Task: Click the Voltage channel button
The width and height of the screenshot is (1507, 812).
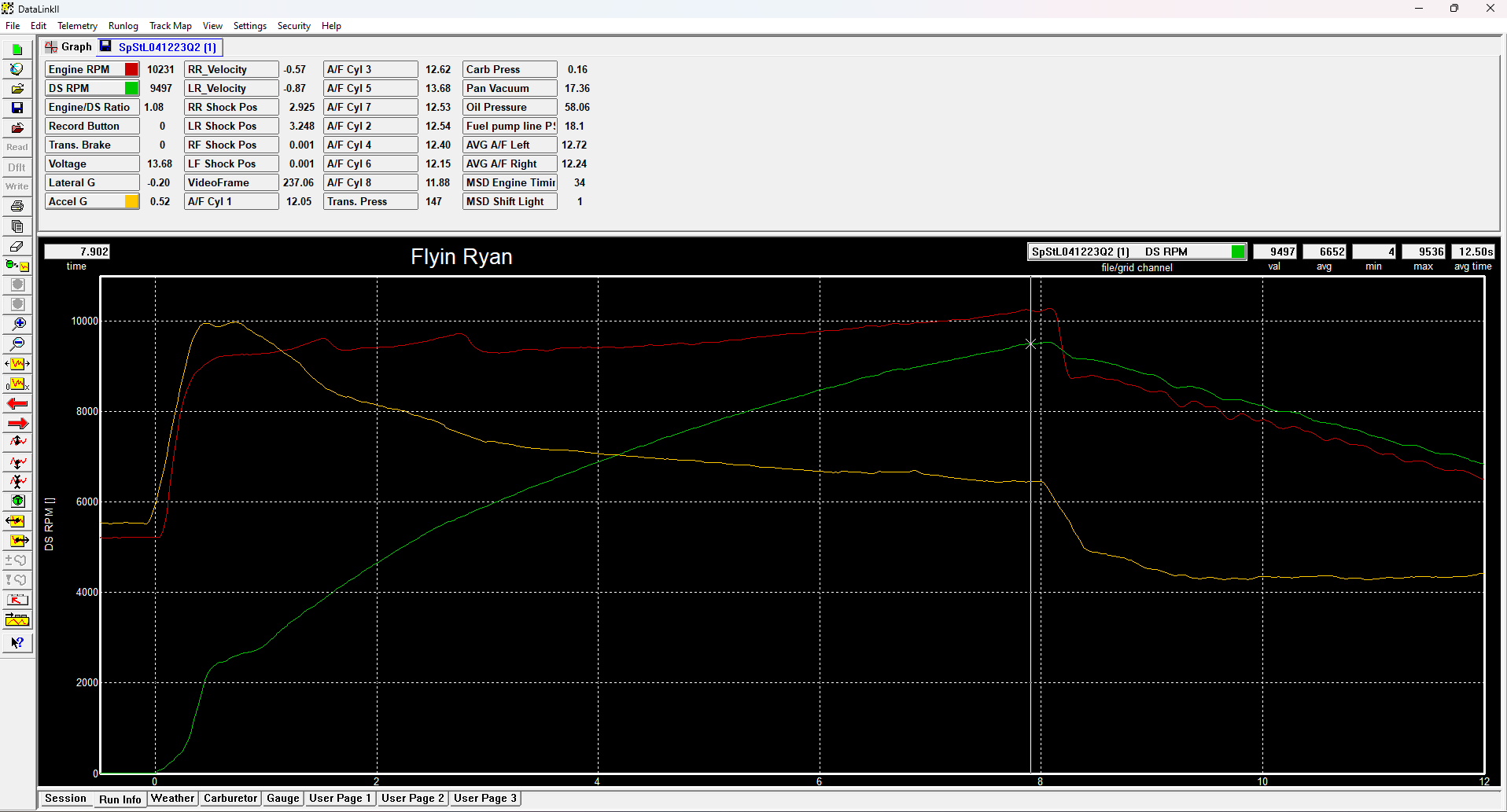Action: (x=92, y=164)
